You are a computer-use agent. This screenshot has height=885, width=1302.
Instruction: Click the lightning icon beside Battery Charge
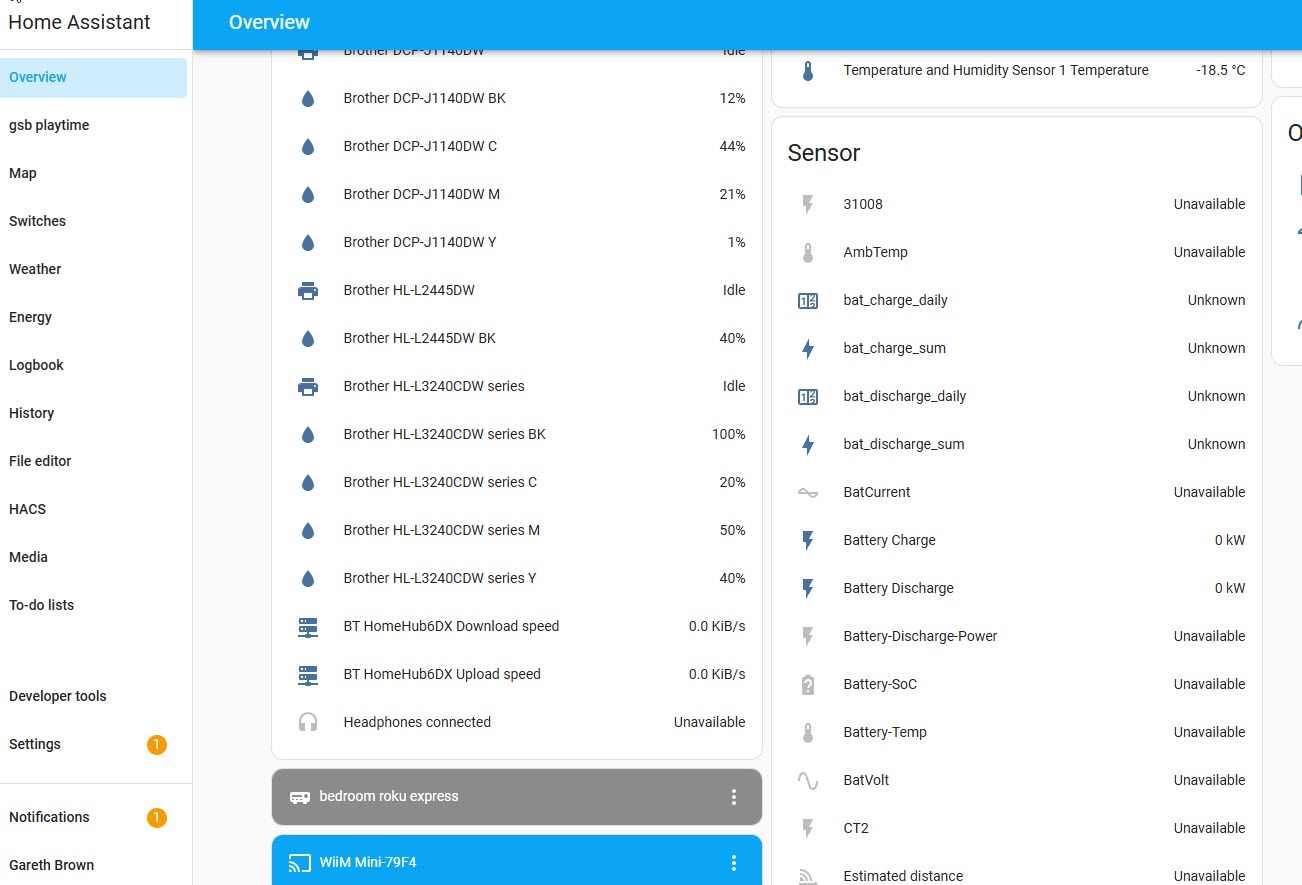point(808,541)
